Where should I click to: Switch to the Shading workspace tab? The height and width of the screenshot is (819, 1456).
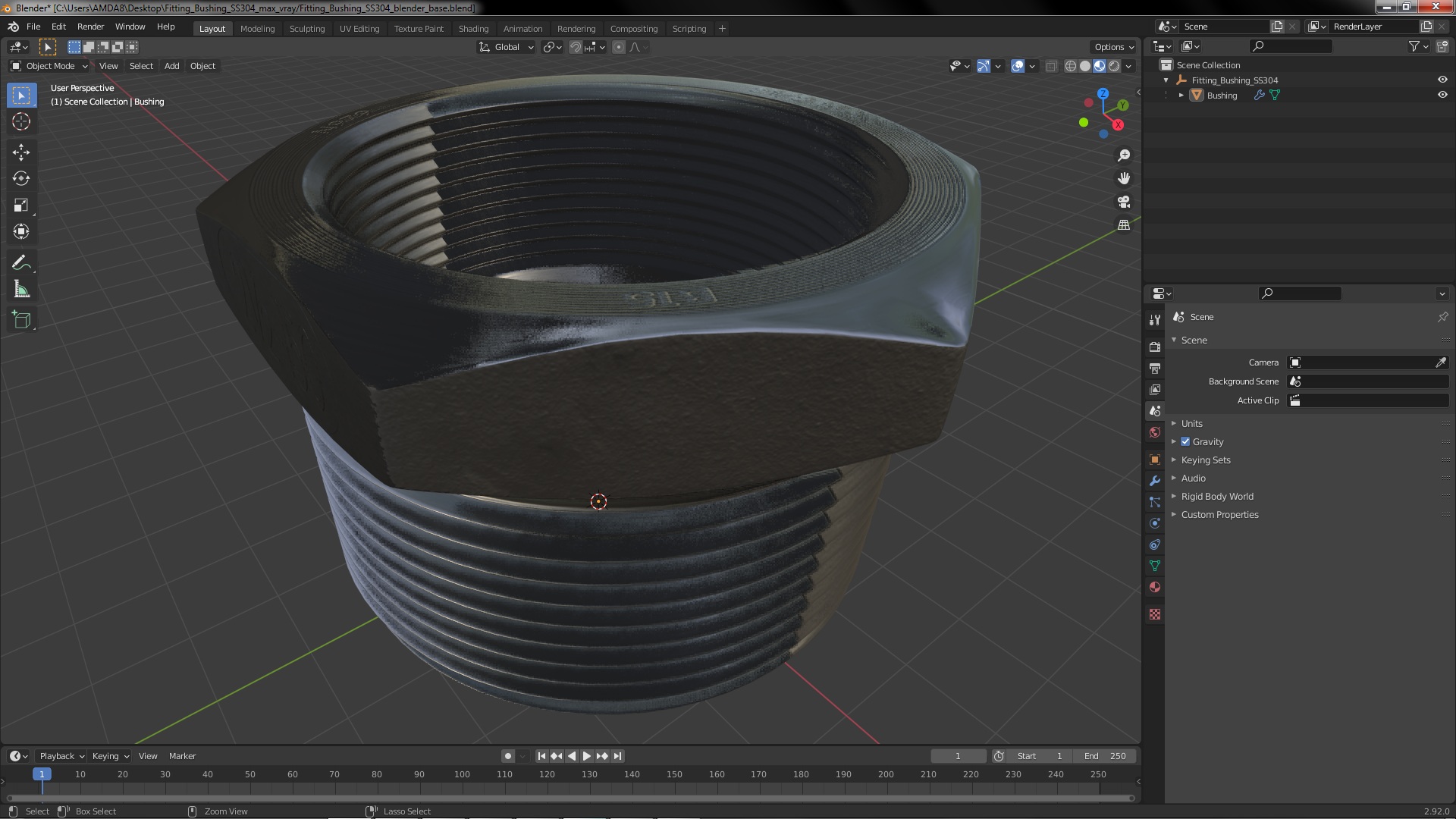[473, 29]
